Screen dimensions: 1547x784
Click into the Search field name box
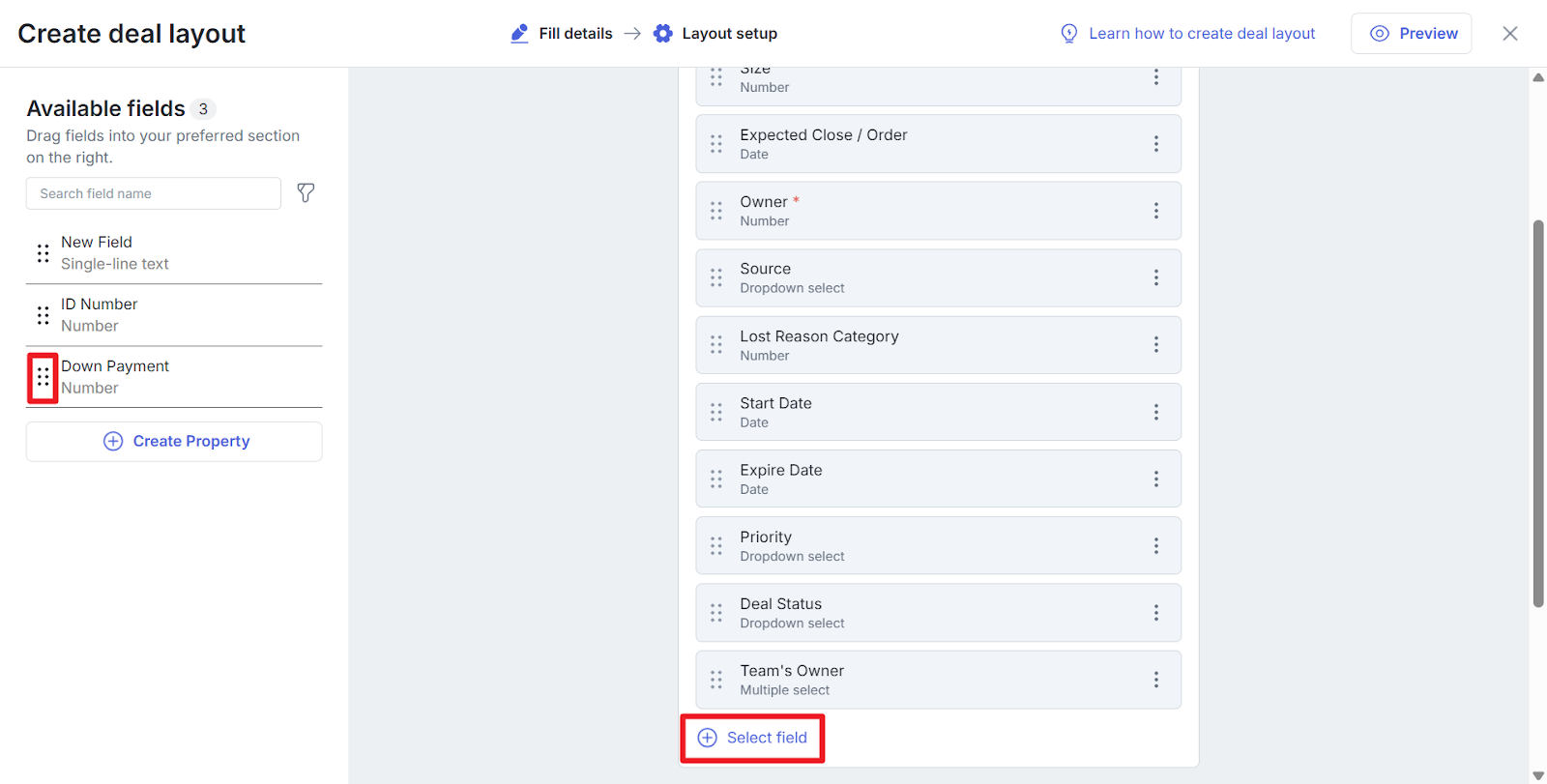(154, 193)
